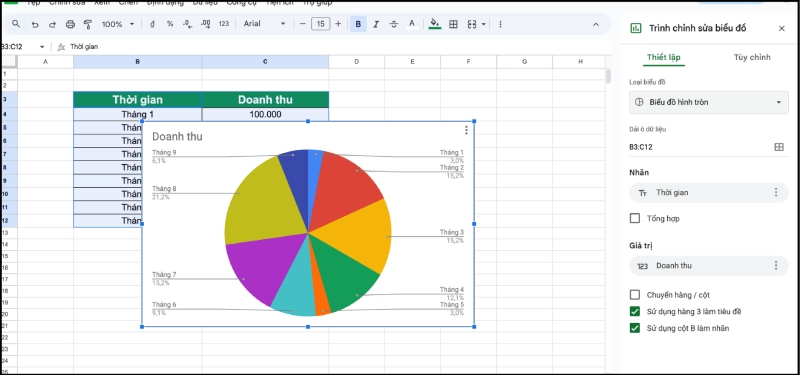Image resolution: width=800 pixels, height=375 pixels.
Task: Format selection as currency (đ)
Action: click(x=152, y=24)
